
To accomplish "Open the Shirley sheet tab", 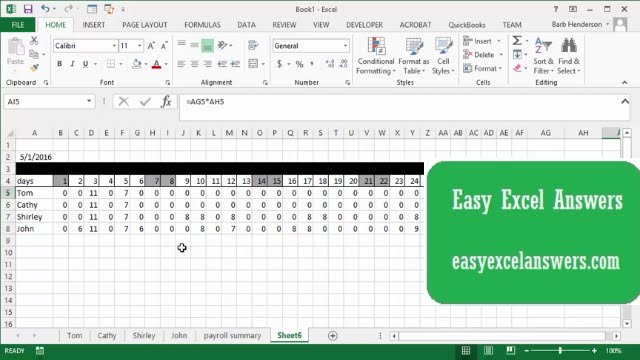I will click(144, 336).
